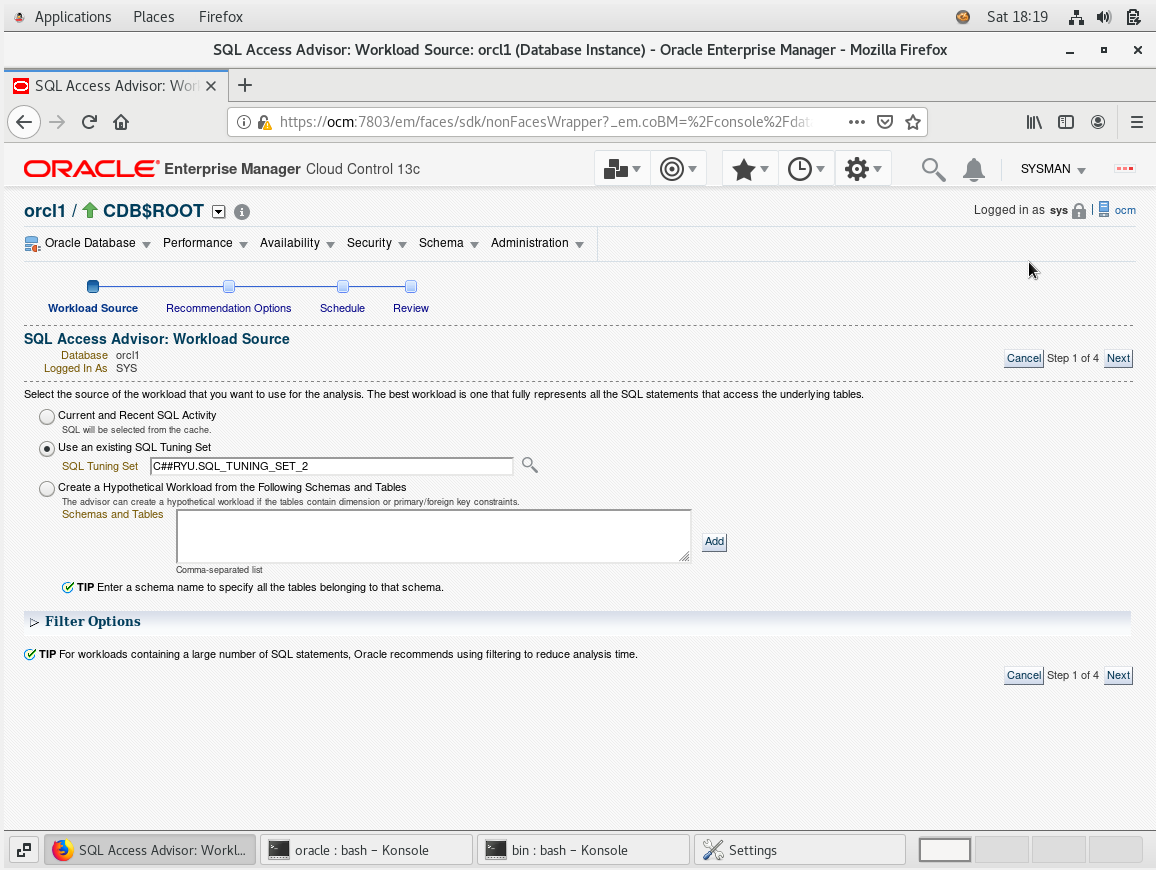Open the Schema dropdown menu
The width and height of the screenshot is (1156, 870).
[x=448, y=243]
